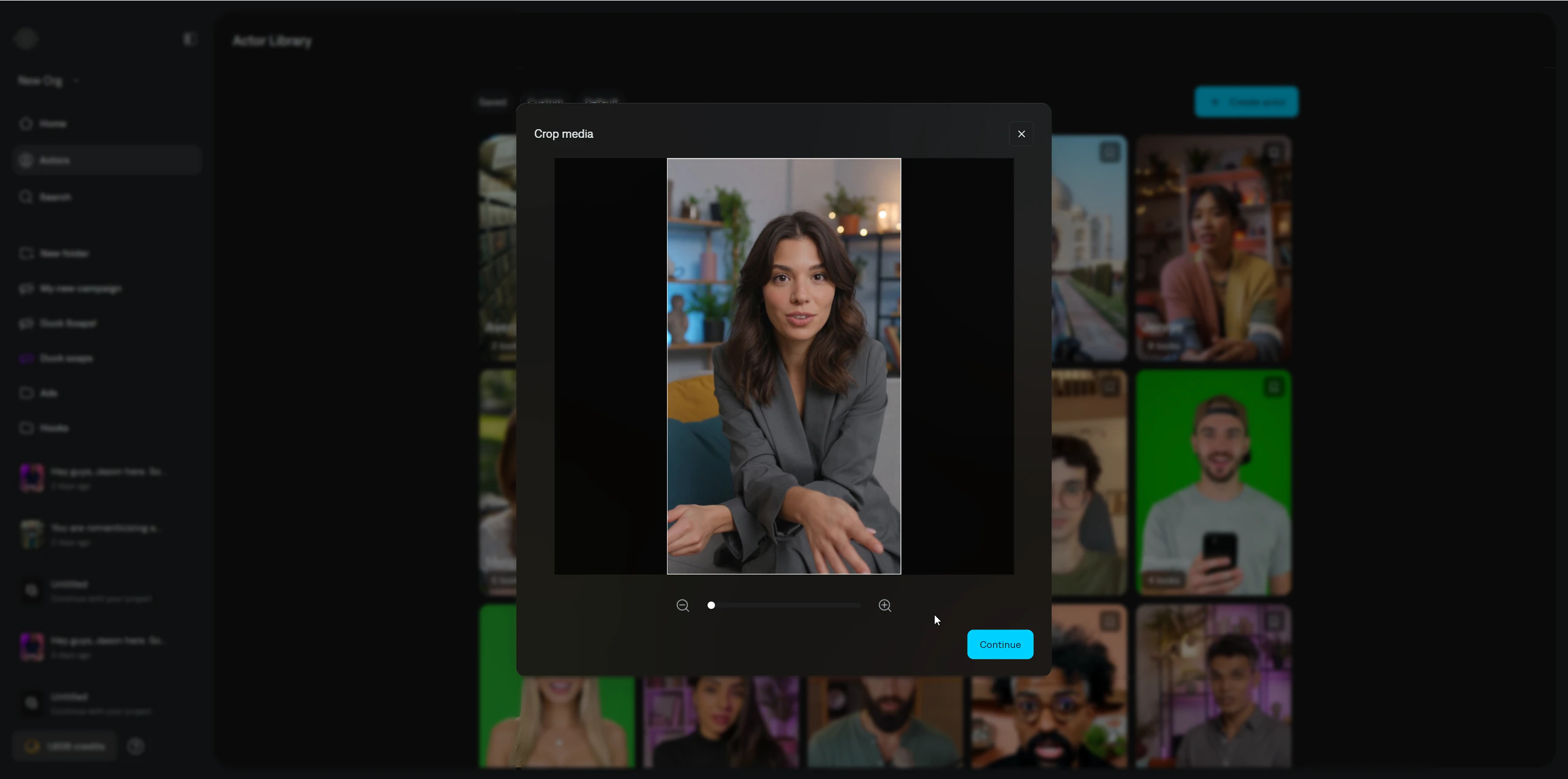Click the app logo at top left
This screenshot has width=1568, height=779.
26,39
